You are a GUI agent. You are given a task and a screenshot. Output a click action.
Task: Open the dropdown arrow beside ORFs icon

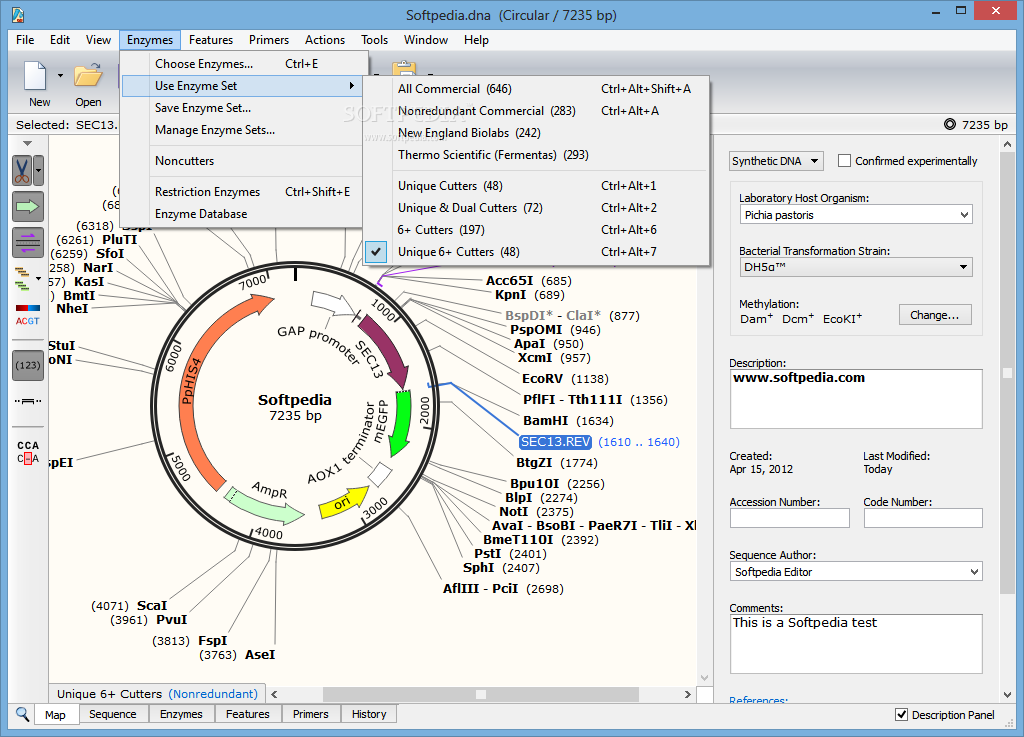tap(39, 279)
